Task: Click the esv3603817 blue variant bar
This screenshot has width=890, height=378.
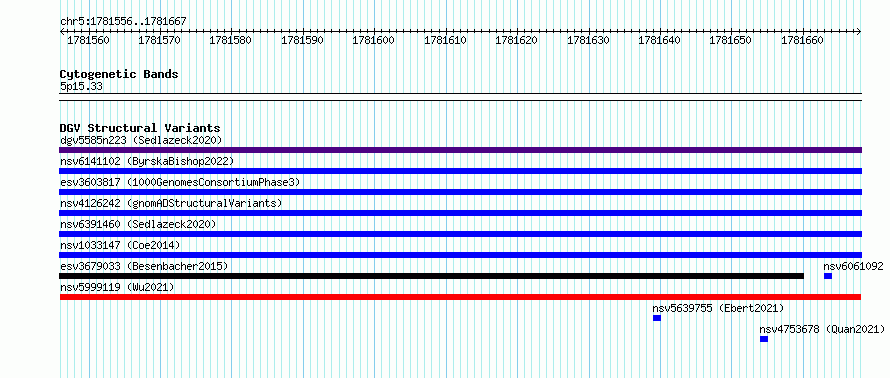Action: point(460,192)
